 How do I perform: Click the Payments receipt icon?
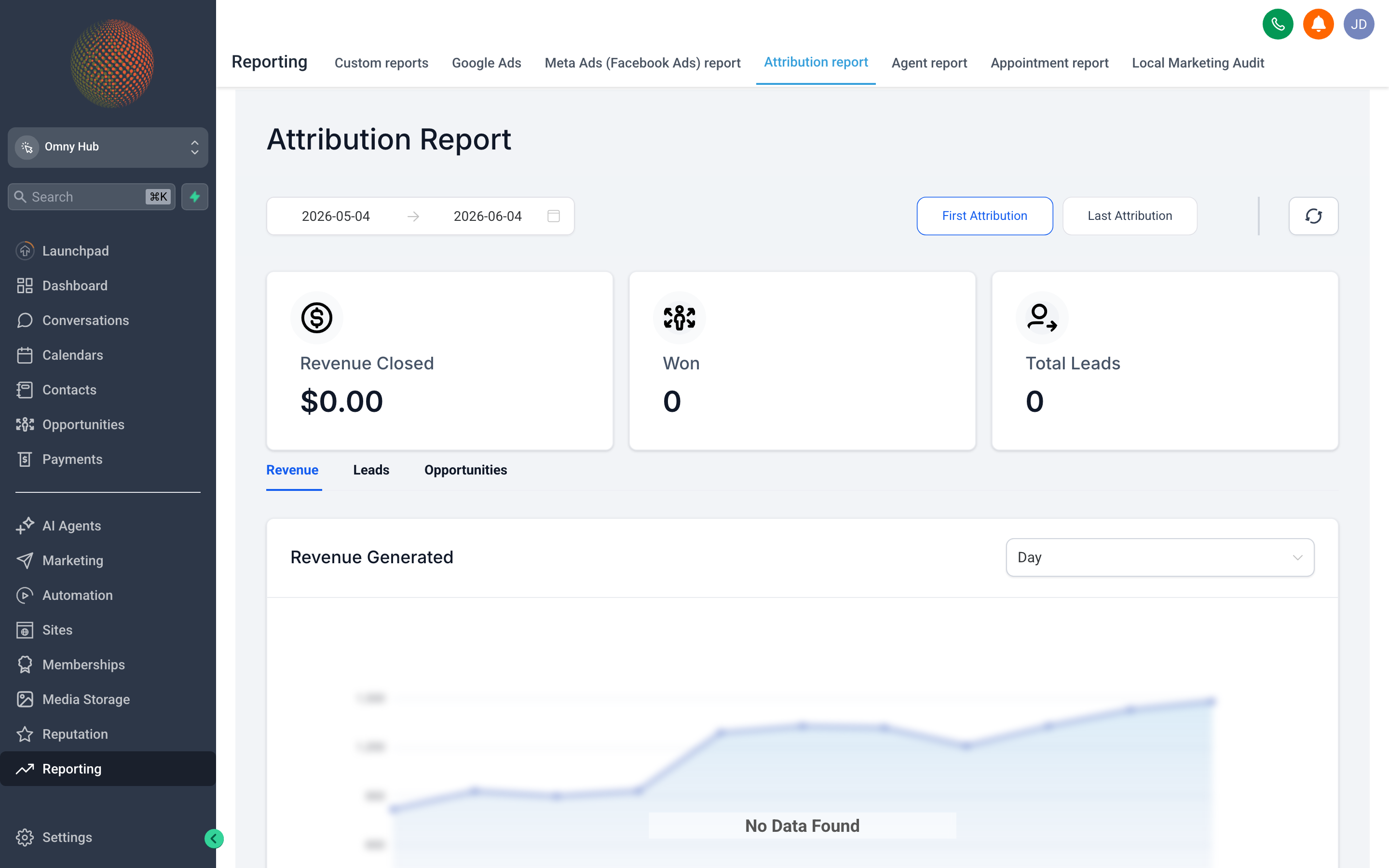(x=25, y=459)
